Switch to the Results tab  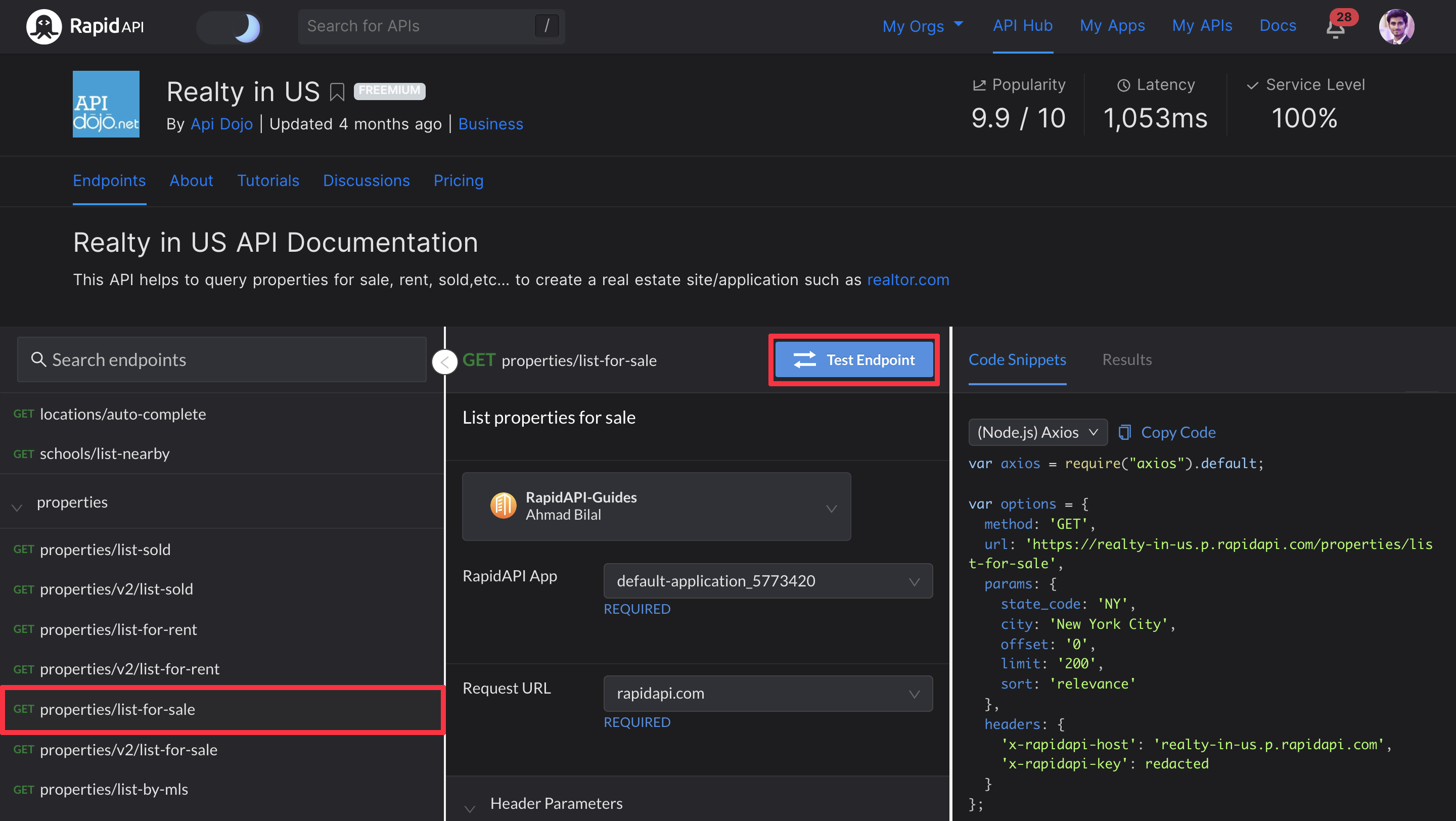click(1126, 359)
